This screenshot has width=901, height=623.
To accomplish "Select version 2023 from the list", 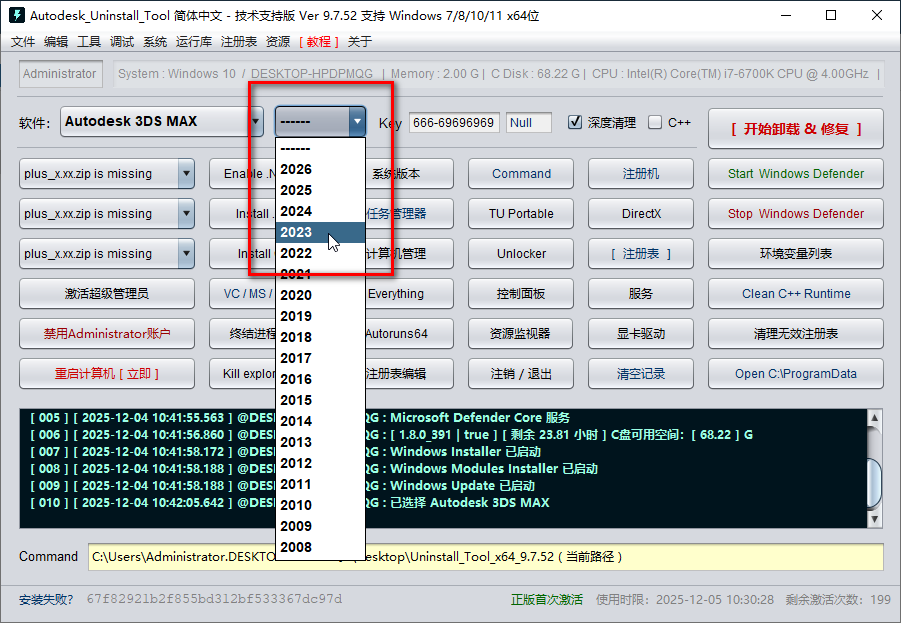I will pyautogui.click(x=320, y=232).
